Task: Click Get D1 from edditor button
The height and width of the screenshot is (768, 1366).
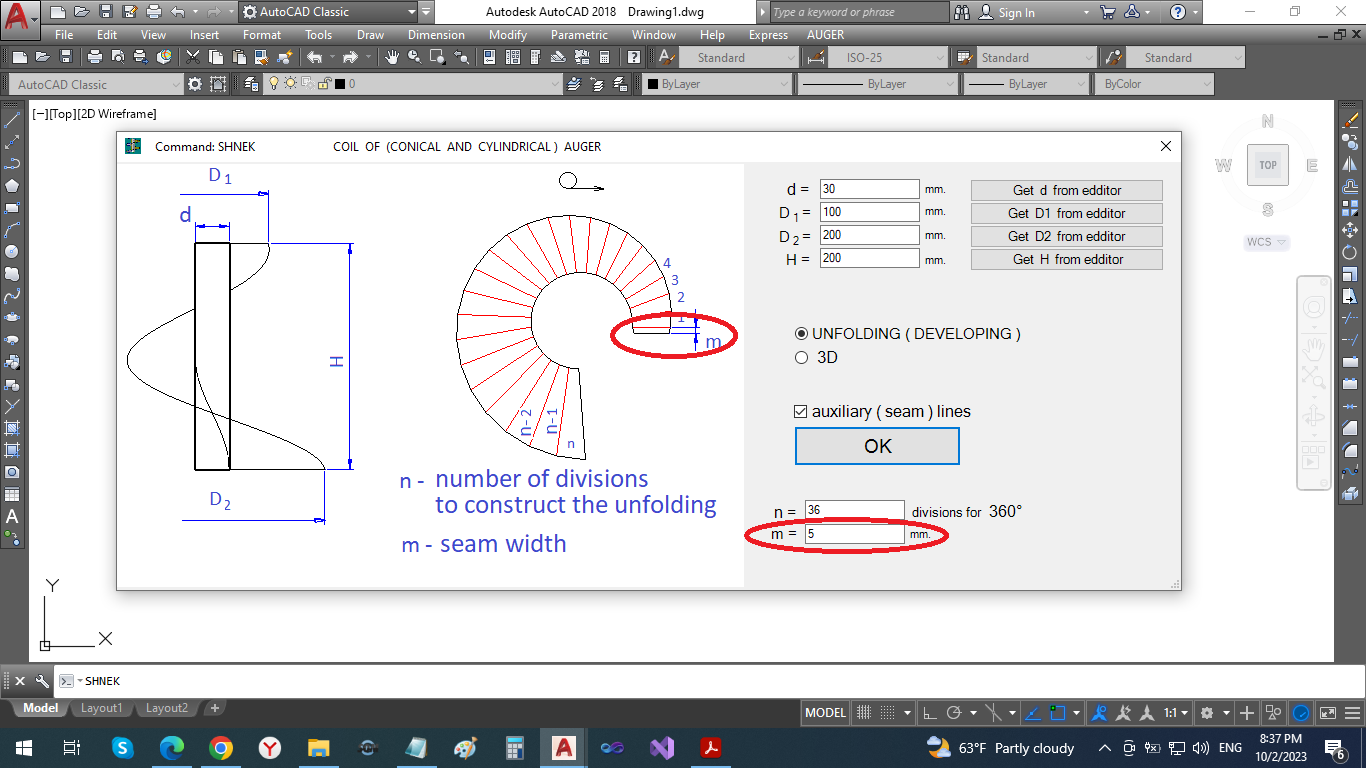Action: 1066,213
